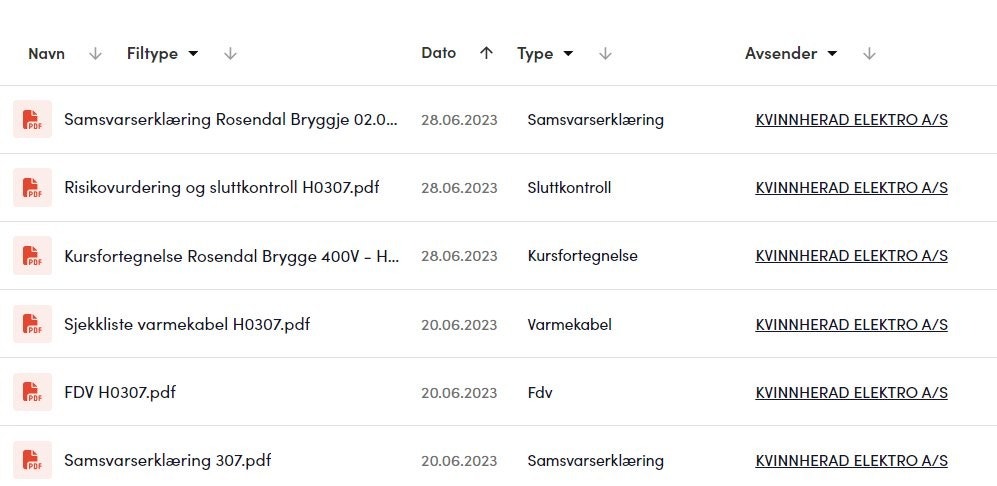Sort the Avsender column with its arrow
The width and height of the screenshot is (997, 486).
(869, 53)
